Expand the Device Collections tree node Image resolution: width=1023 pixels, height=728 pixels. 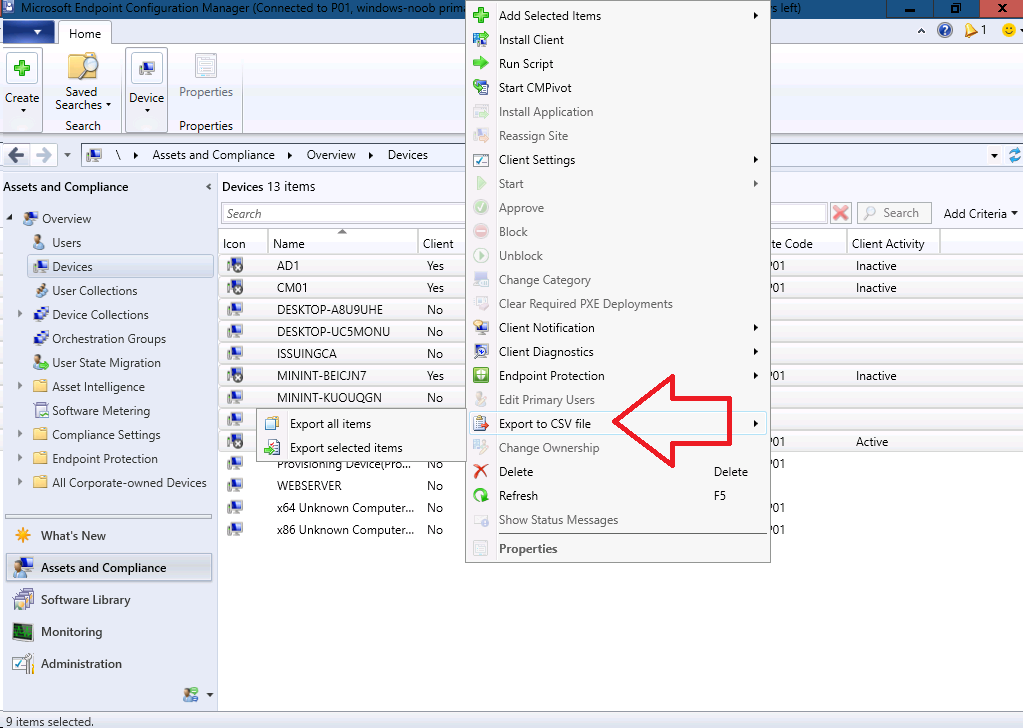(20, 314)
